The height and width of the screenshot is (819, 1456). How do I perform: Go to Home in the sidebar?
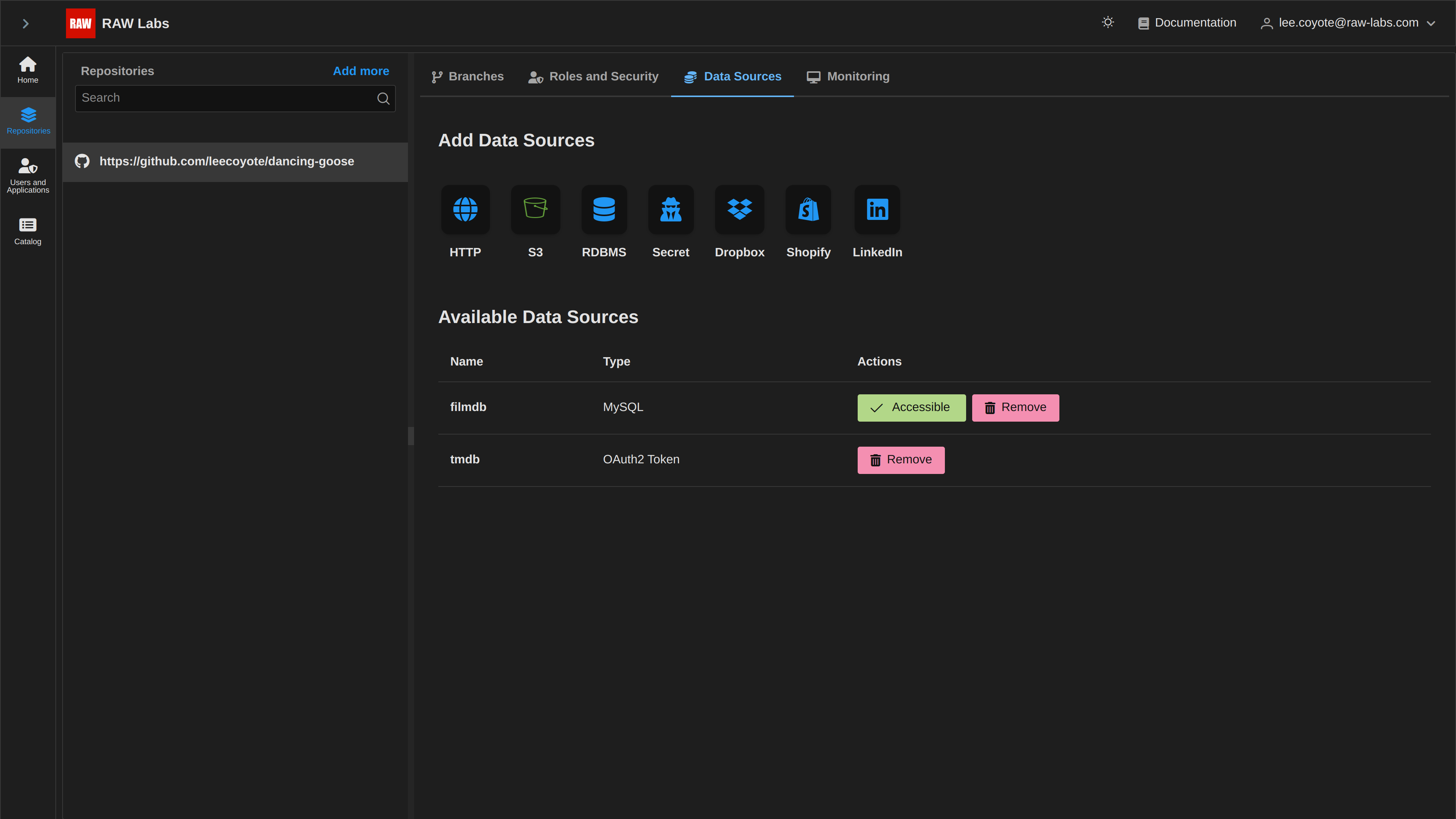(x=28, y=71)
